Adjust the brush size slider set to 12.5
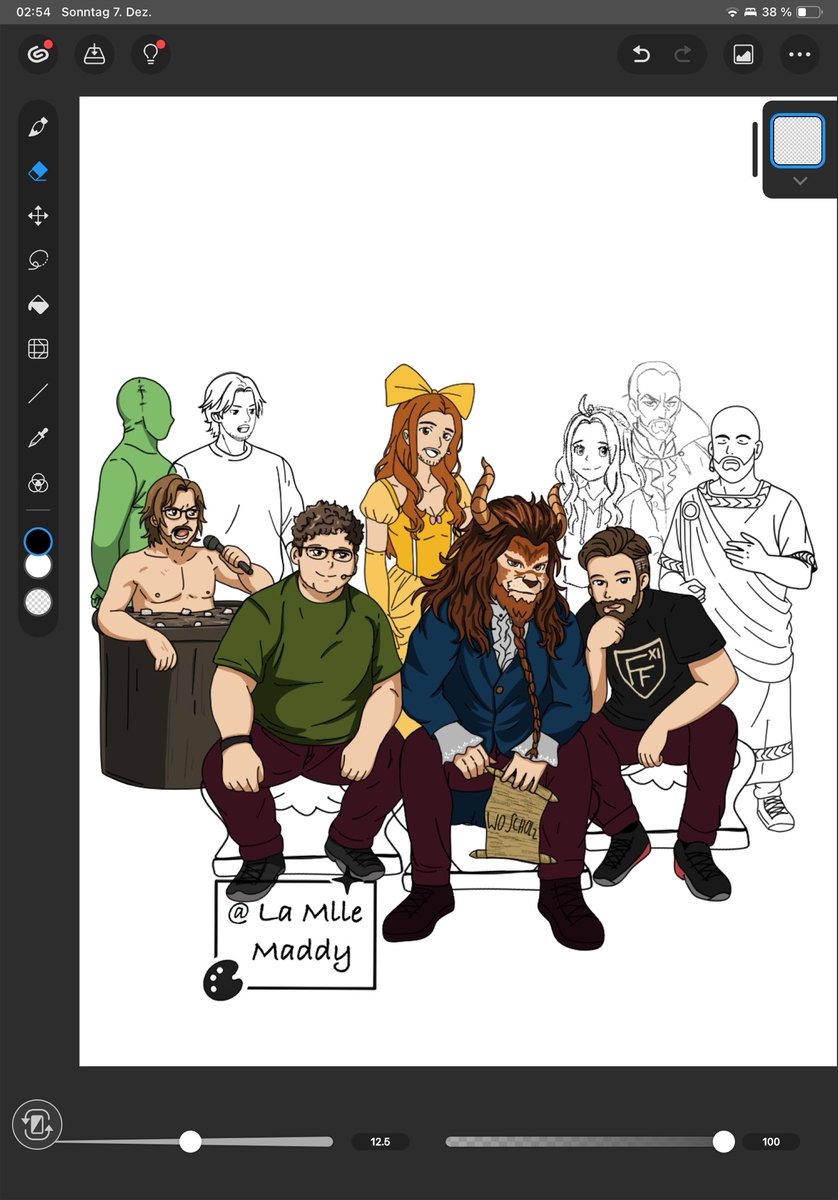838x1200 pixels. [190, 1140]
